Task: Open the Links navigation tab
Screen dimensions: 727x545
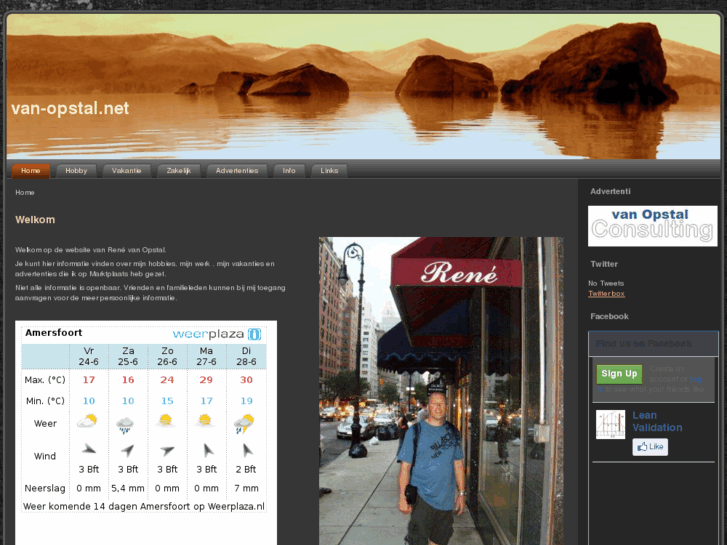Action: 329,171
